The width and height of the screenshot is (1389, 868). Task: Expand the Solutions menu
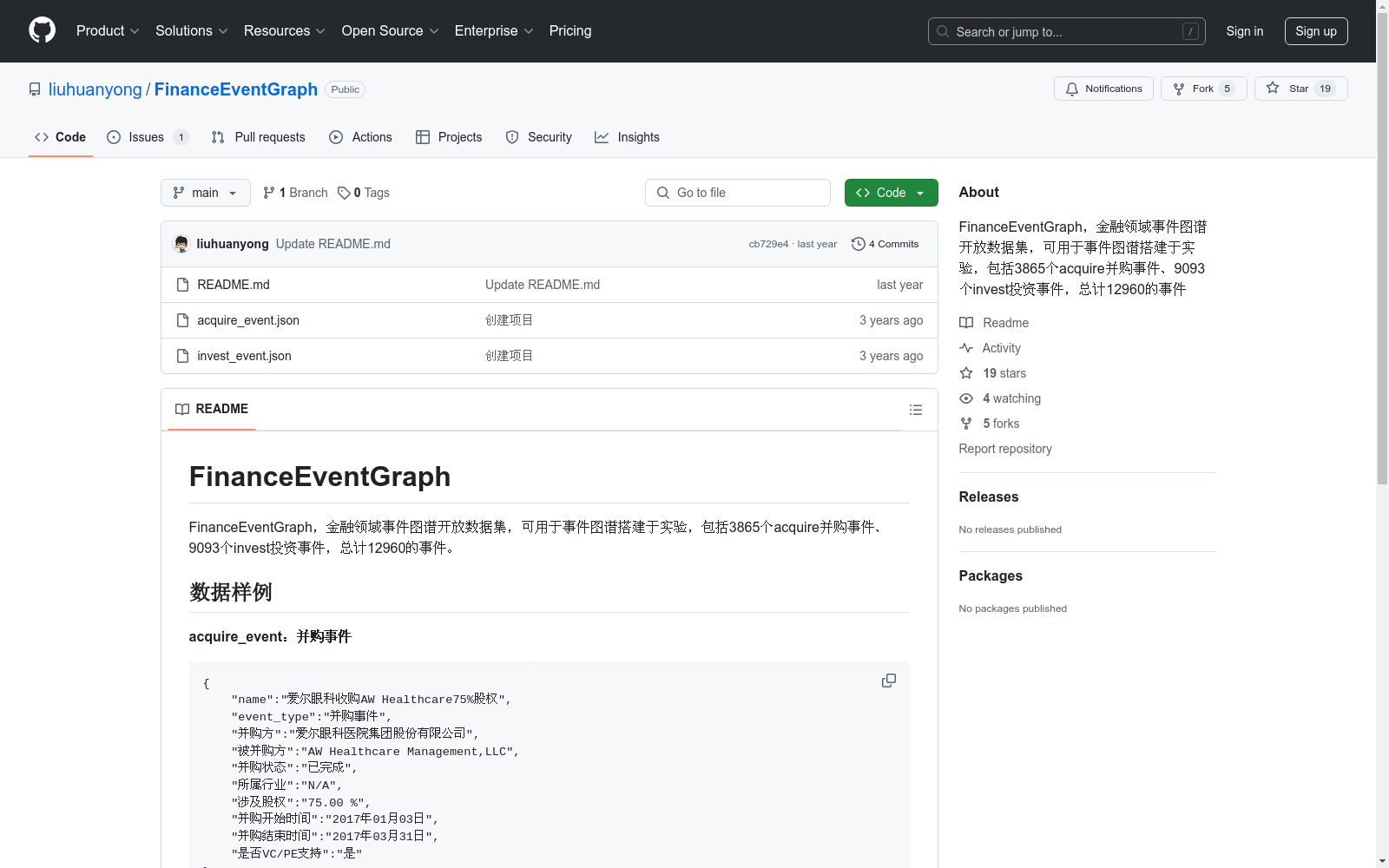(192, 30)
